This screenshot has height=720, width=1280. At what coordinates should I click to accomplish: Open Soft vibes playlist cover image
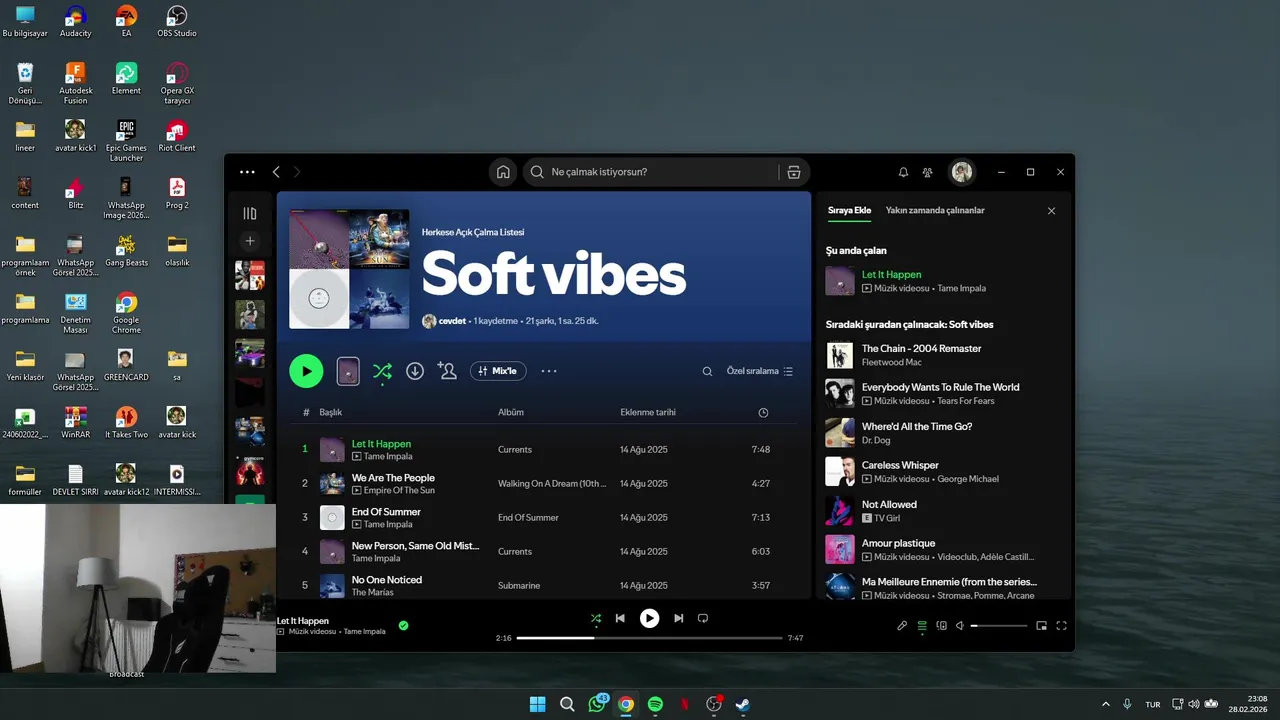(x=349, y=269)
